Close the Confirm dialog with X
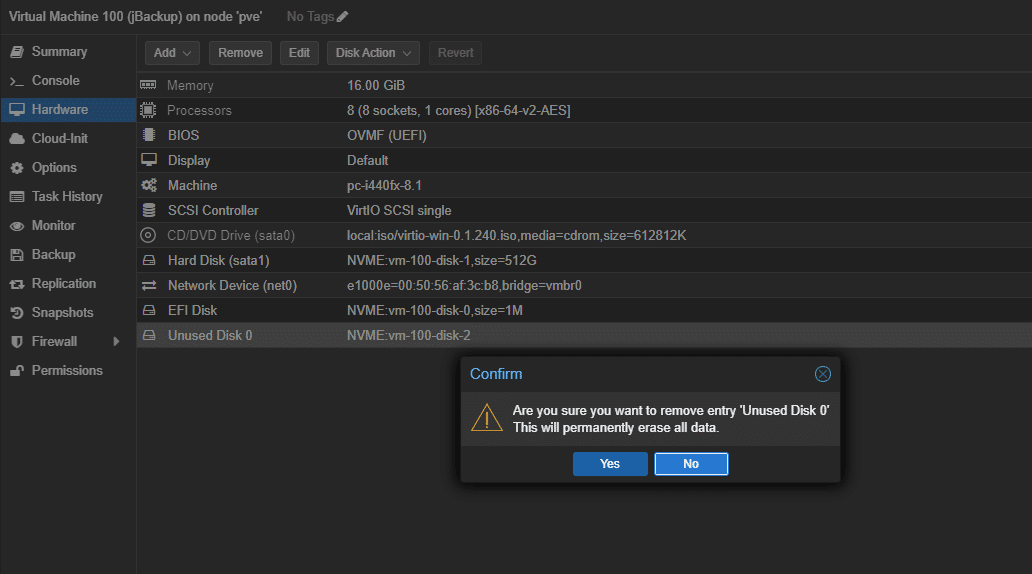The width and height of the screenshot is (1032, 574). coord(823,374)
